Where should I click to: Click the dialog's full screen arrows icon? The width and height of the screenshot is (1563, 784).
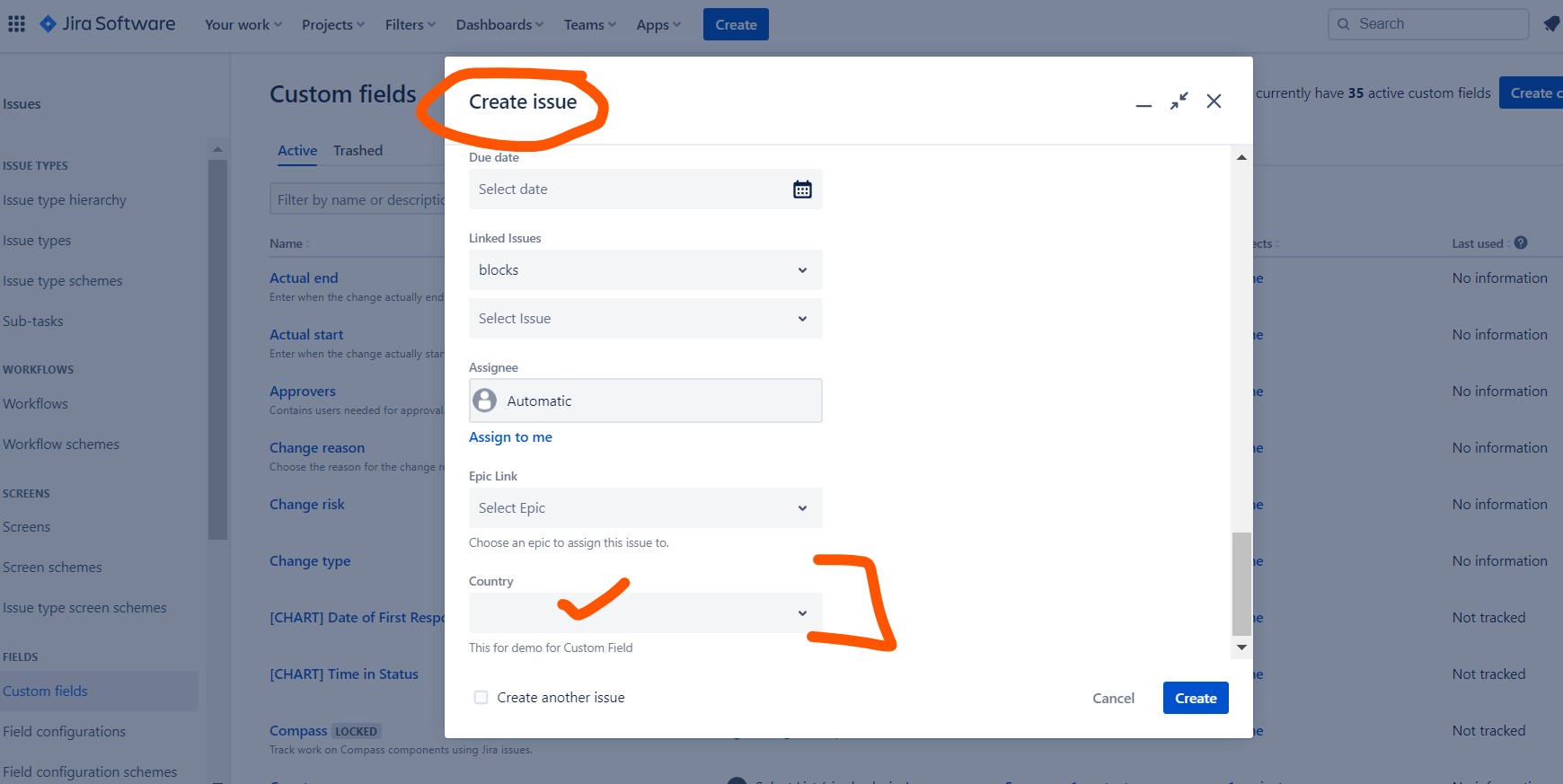point(1179,101)
